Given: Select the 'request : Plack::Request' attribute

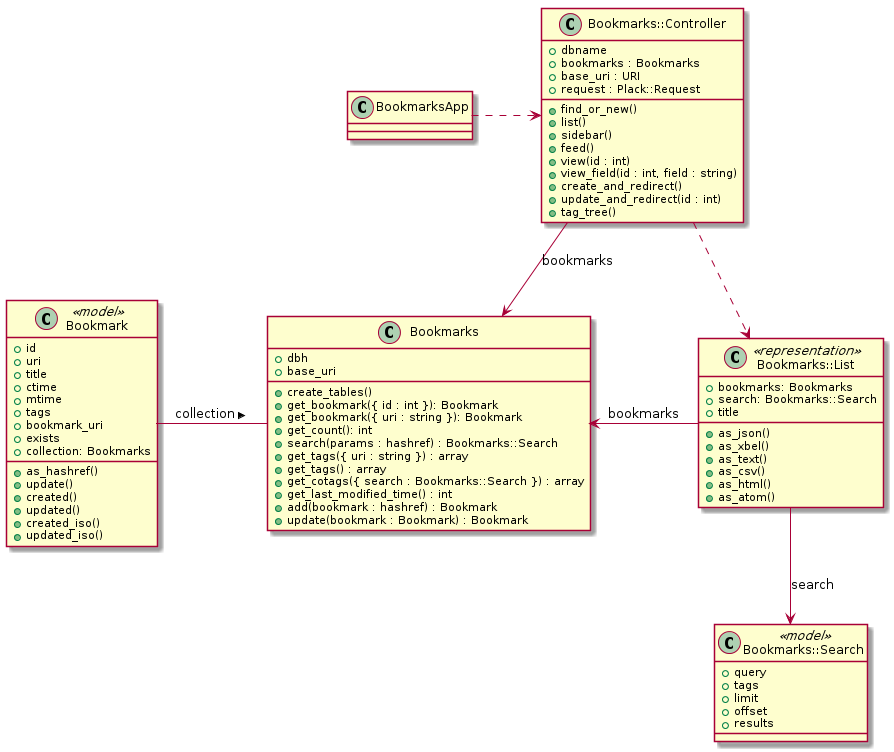Looking at the screenshot, I should point(631,90).
